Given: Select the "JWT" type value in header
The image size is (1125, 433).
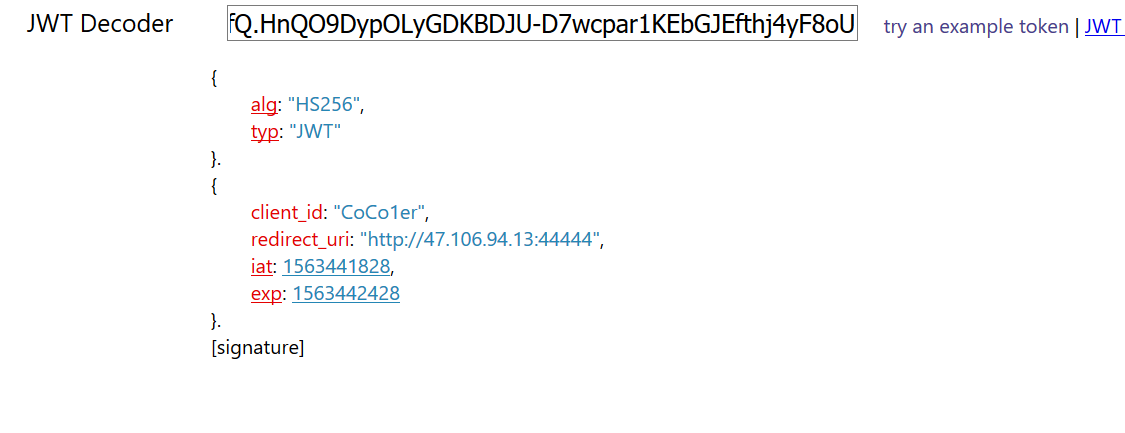Looking at the screenshot, I should pyautogui.click(x=315, y=132).
